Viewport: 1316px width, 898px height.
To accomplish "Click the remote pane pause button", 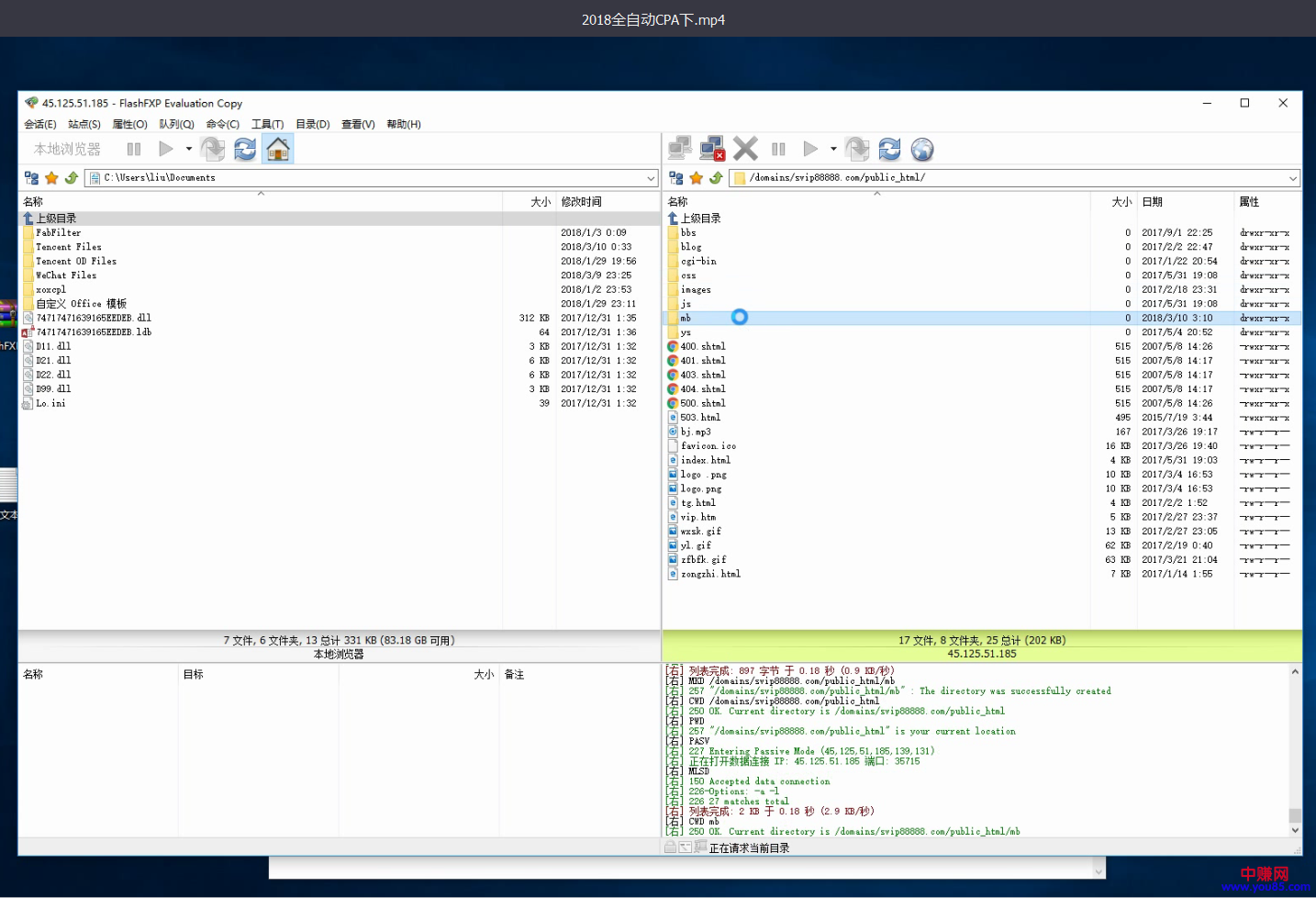I will (778, 149).
